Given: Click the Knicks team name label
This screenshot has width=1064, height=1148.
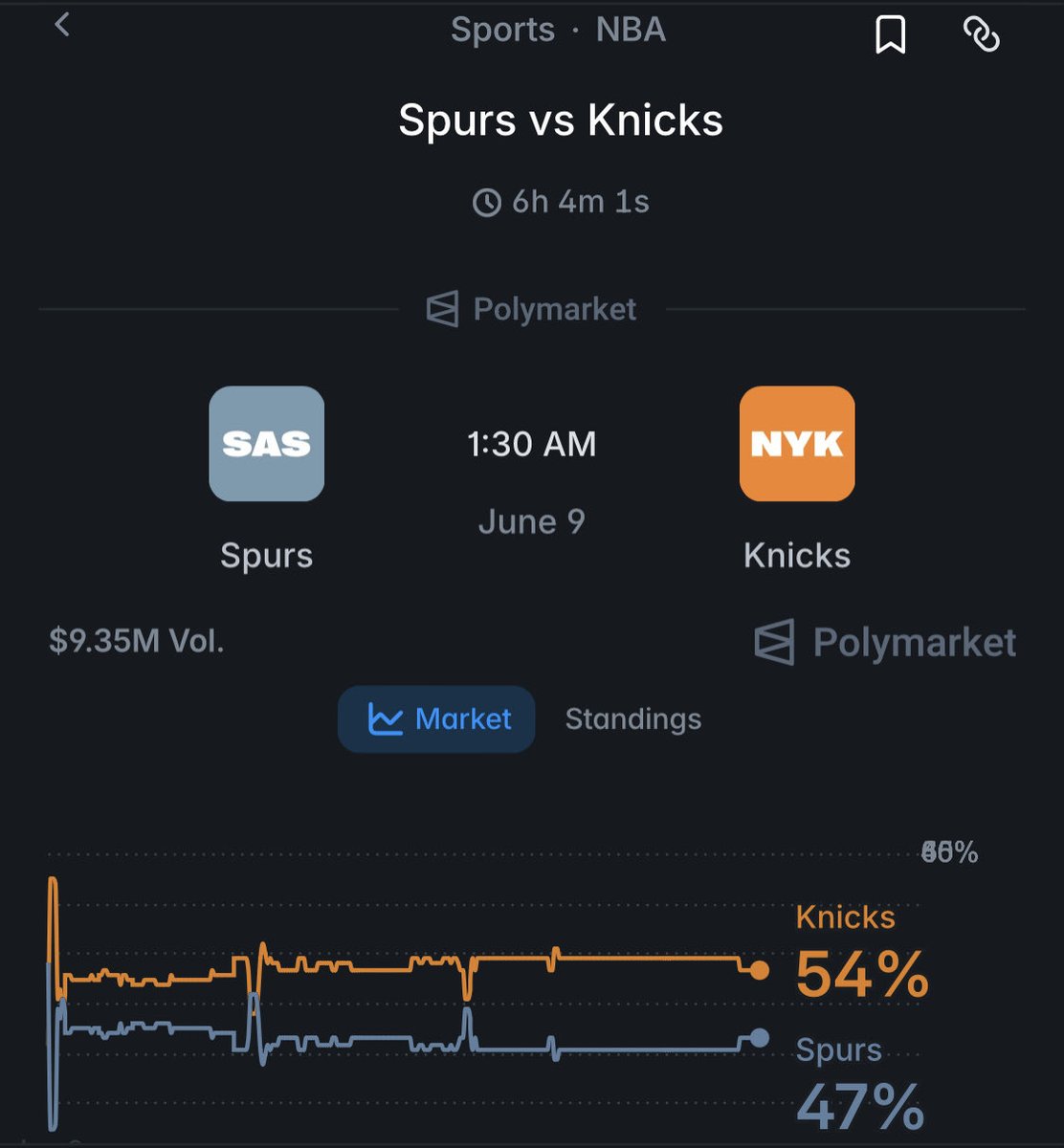Looking at the screenshot, I should pos(797,556).
